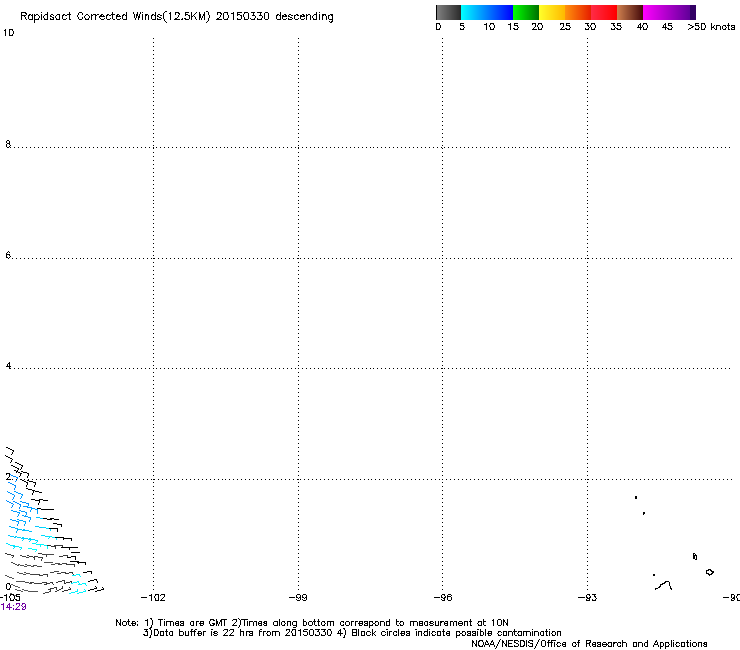The image size is (740, 650).
Task: Click the longitude label '-93'
Action: click(x=588, y=598)
